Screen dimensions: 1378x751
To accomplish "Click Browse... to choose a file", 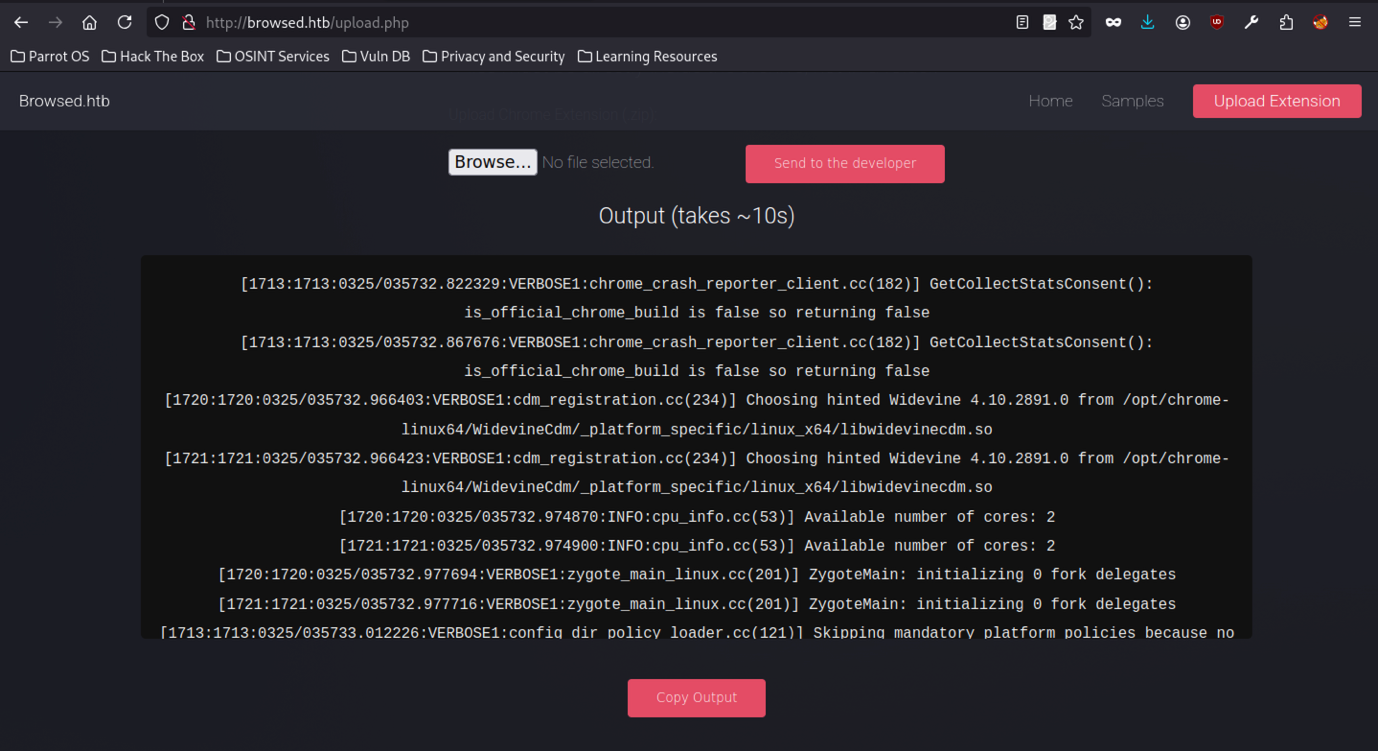I will (492, 162).
